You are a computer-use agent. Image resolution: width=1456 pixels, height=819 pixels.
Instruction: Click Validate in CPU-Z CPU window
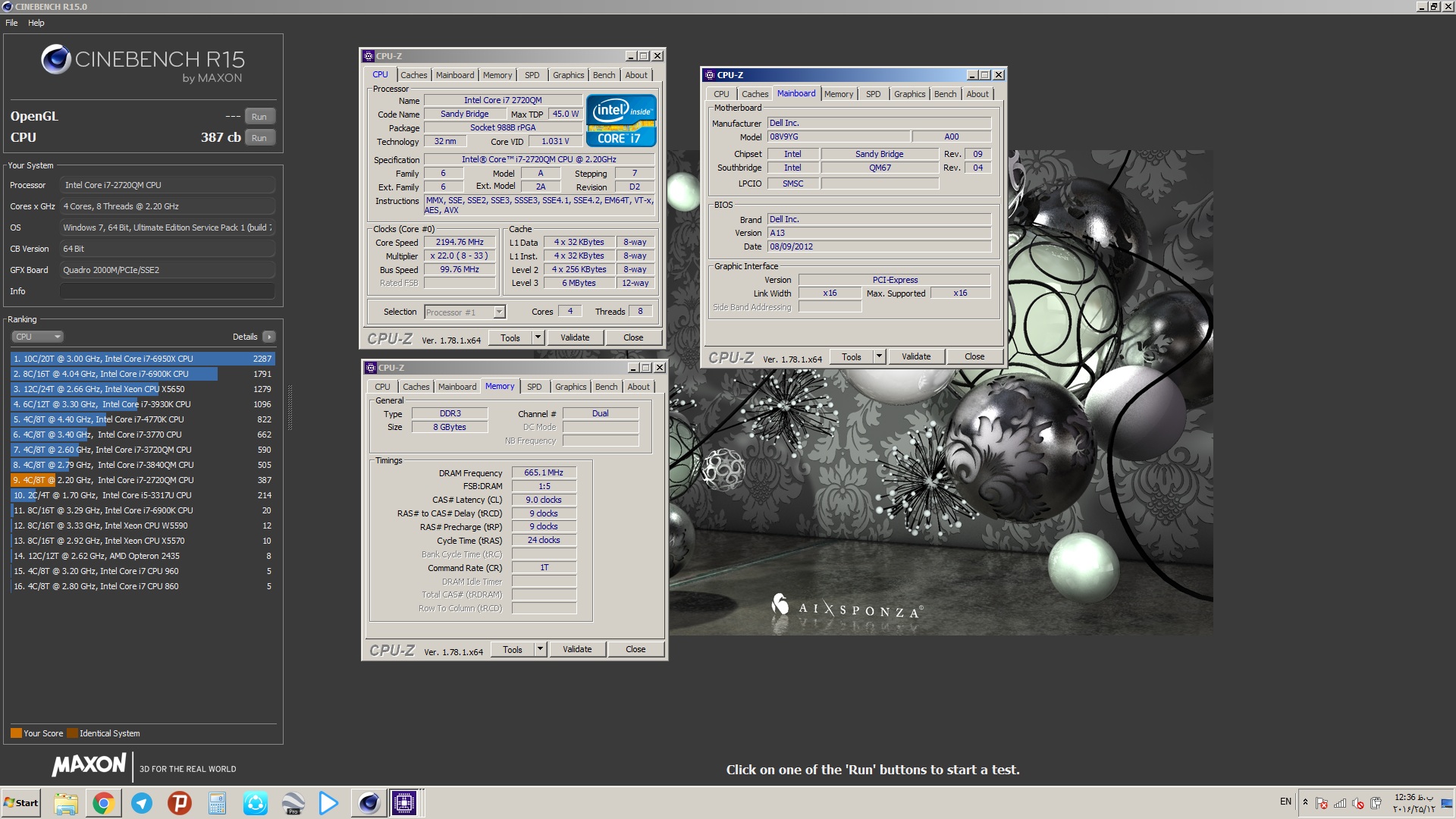[x=575, y=337]
